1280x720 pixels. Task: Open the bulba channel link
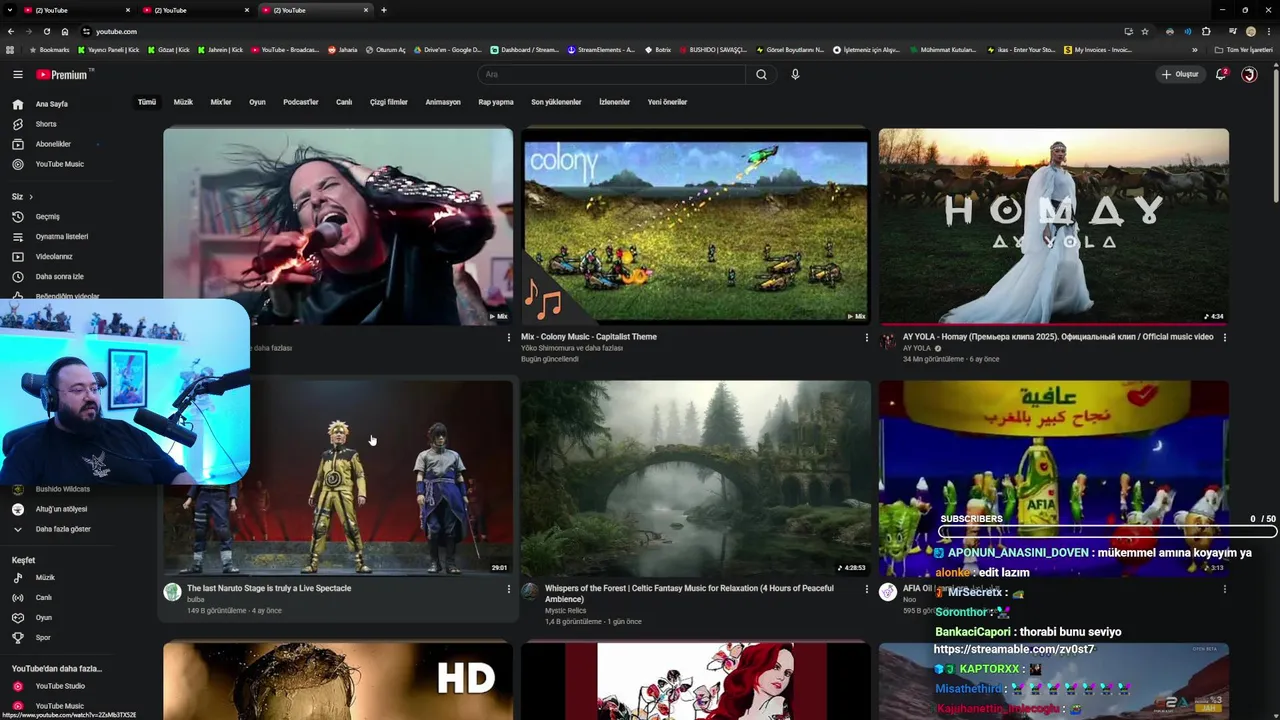point(195,600)
